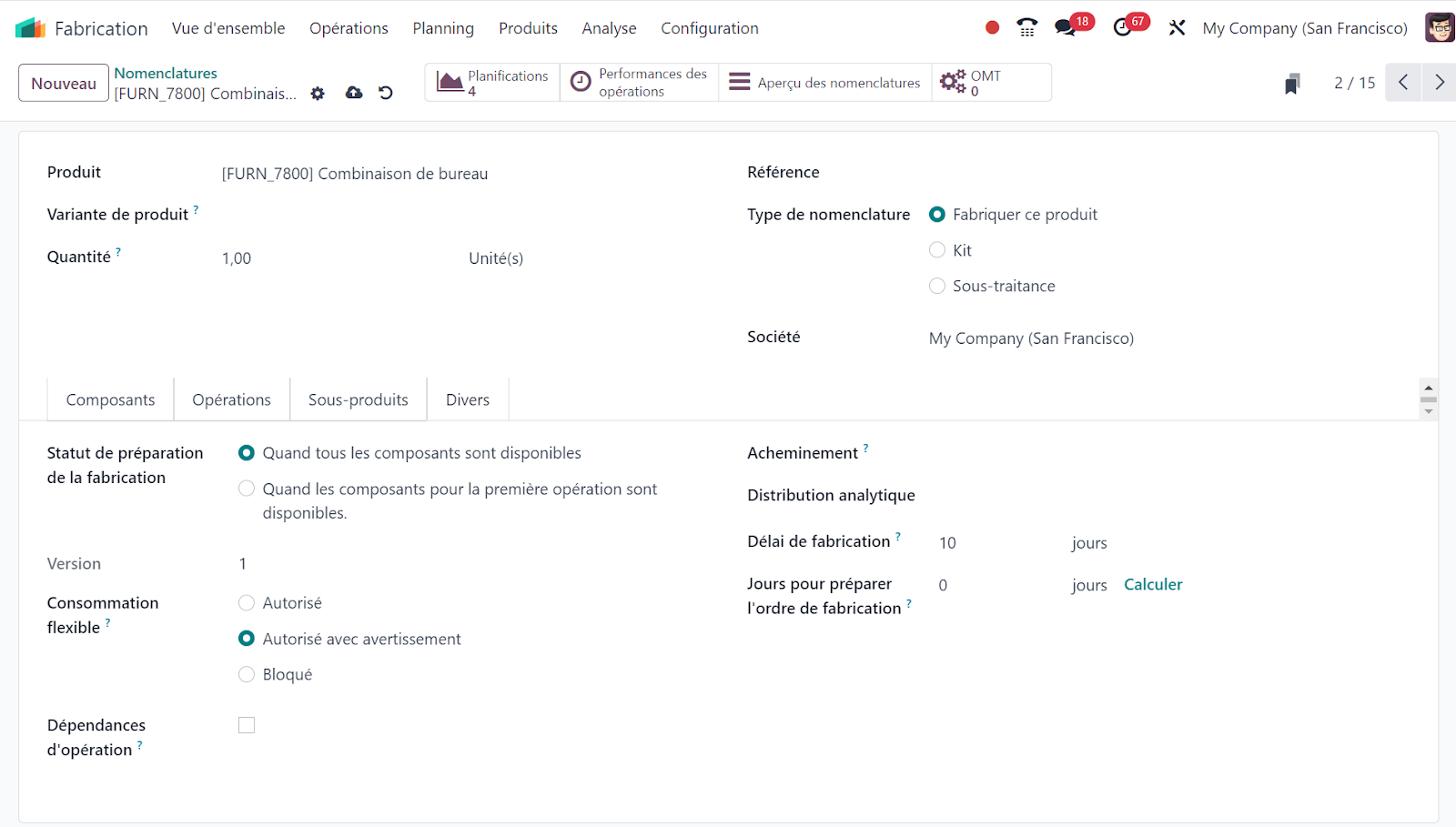Enable the Dépendances d'opération checkbox
Image resolution: width=1456 pixels, height=827 pixels.
247,725
